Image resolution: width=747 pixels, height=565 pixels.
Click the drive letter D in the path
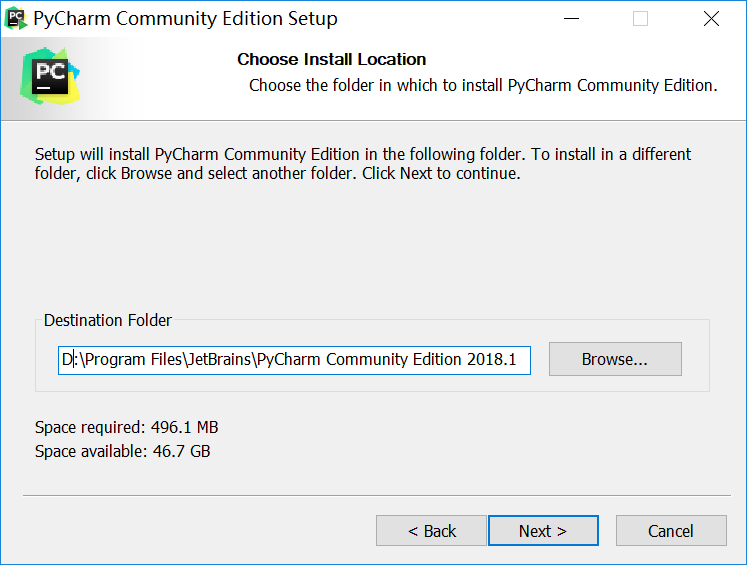pos(67,360)
